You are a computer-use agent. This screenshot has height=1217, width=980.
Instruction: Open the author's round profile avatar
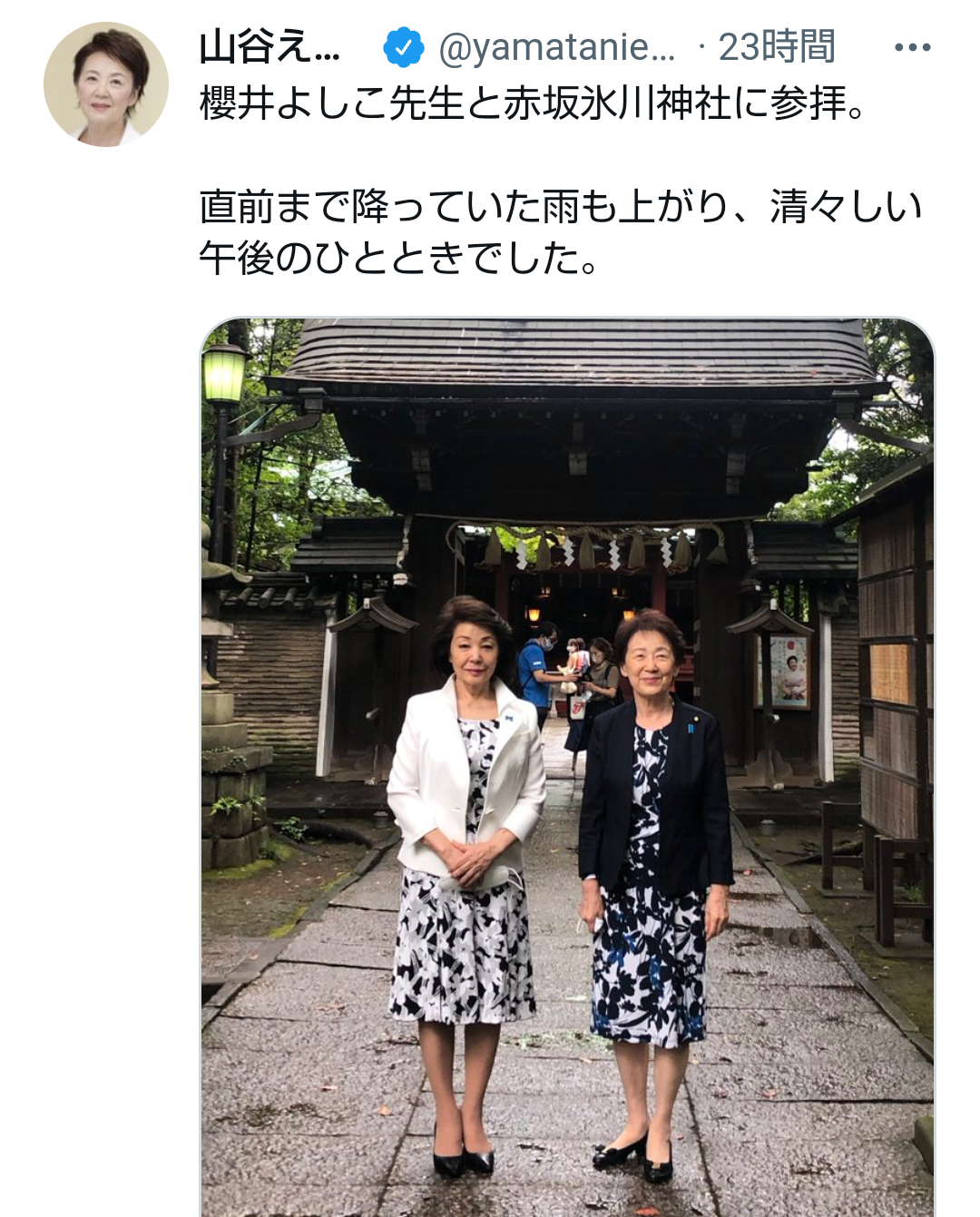(x=106, y=85)
